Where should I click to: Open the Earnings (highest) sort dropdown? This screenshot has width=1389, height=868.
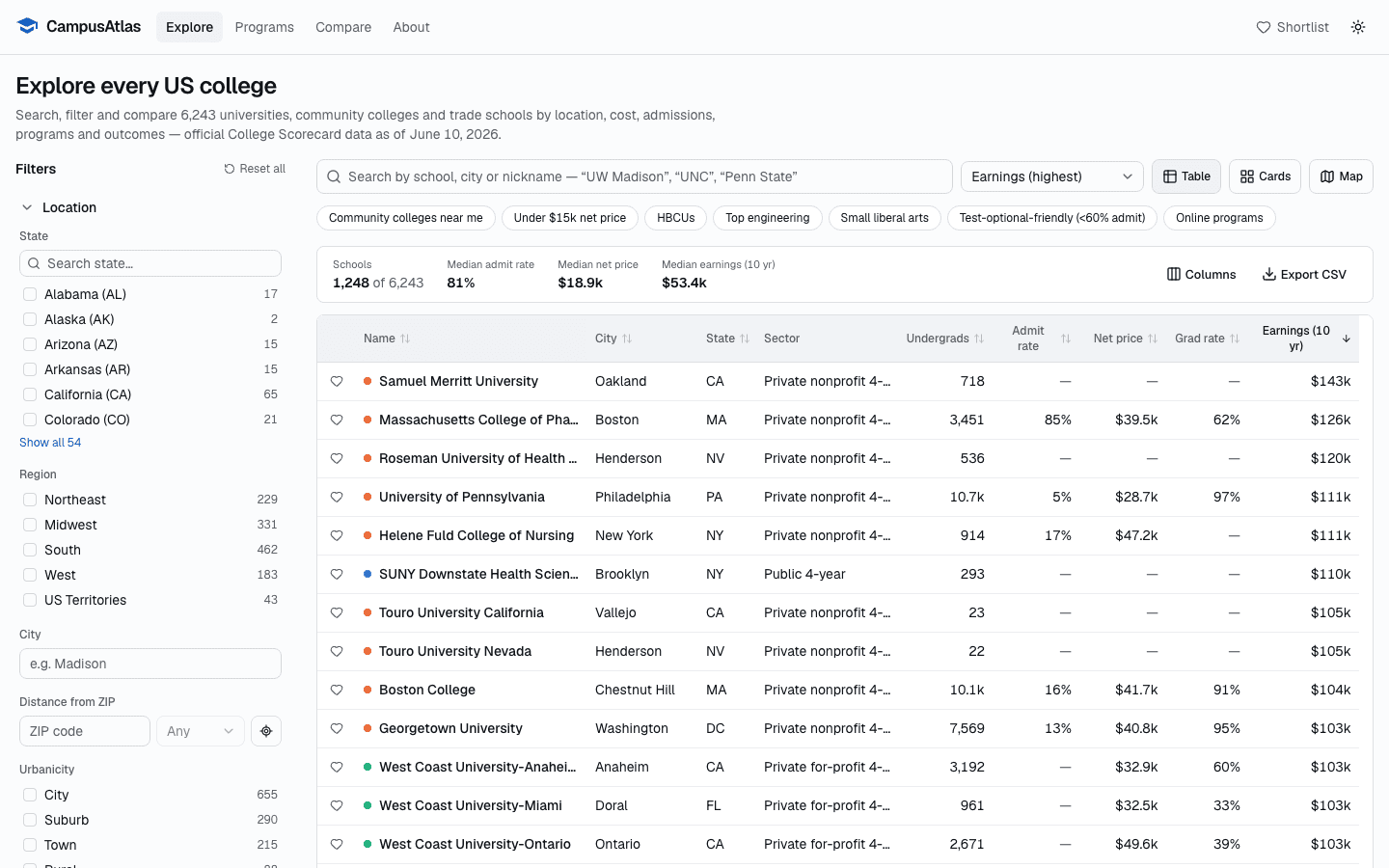[1052, 176]
